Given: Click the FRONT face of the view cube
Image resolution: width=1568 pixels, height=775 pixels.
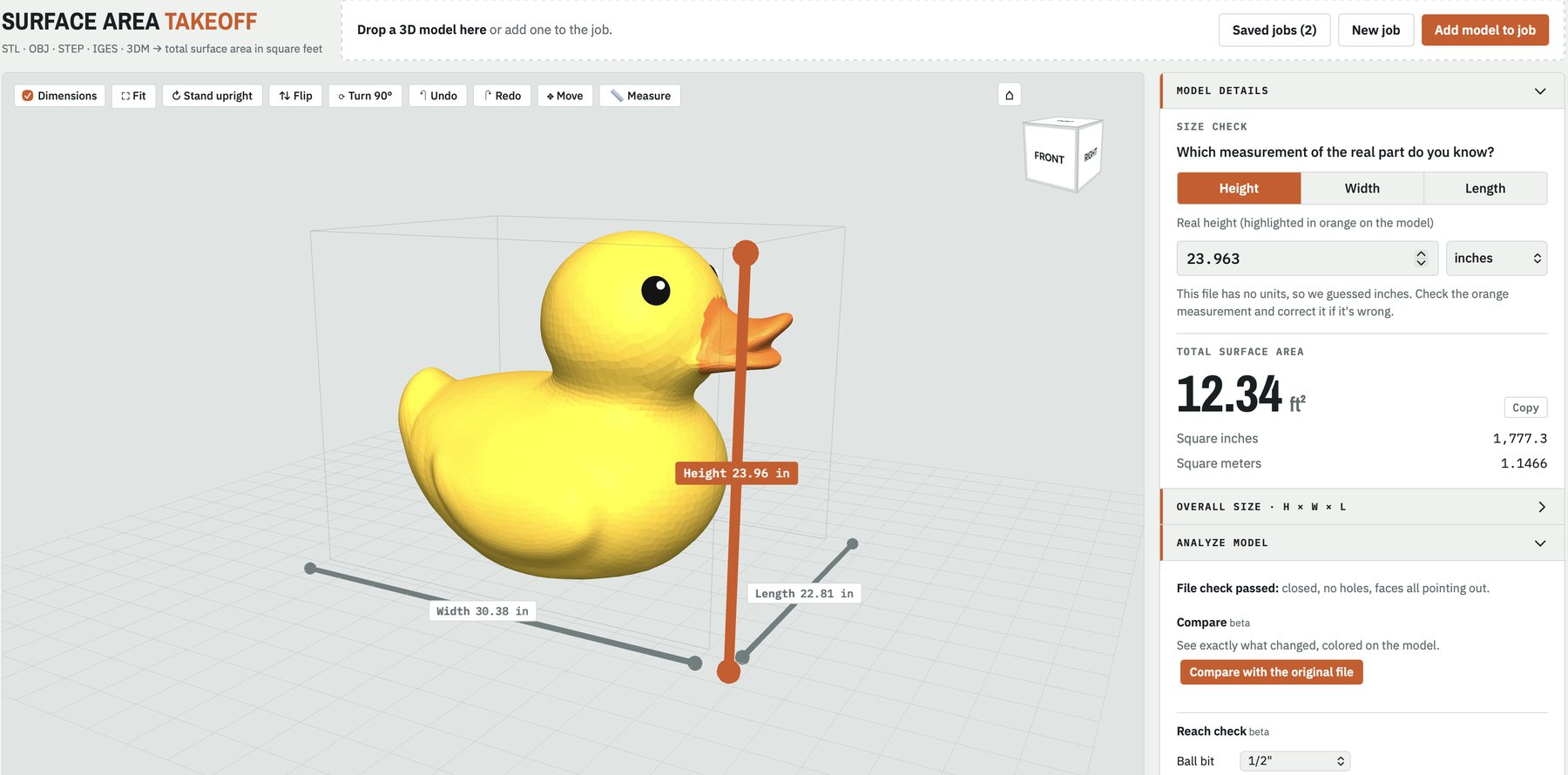Looking at the screenshot, I should (1050, 157).
